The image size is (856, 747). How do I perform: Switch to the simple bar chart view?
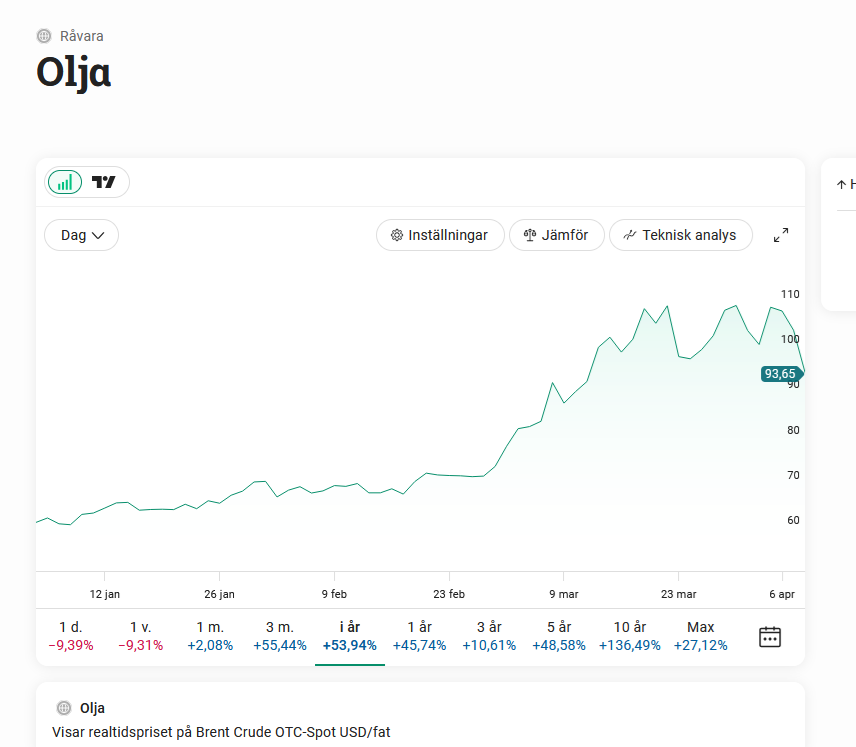click(65, 182)
